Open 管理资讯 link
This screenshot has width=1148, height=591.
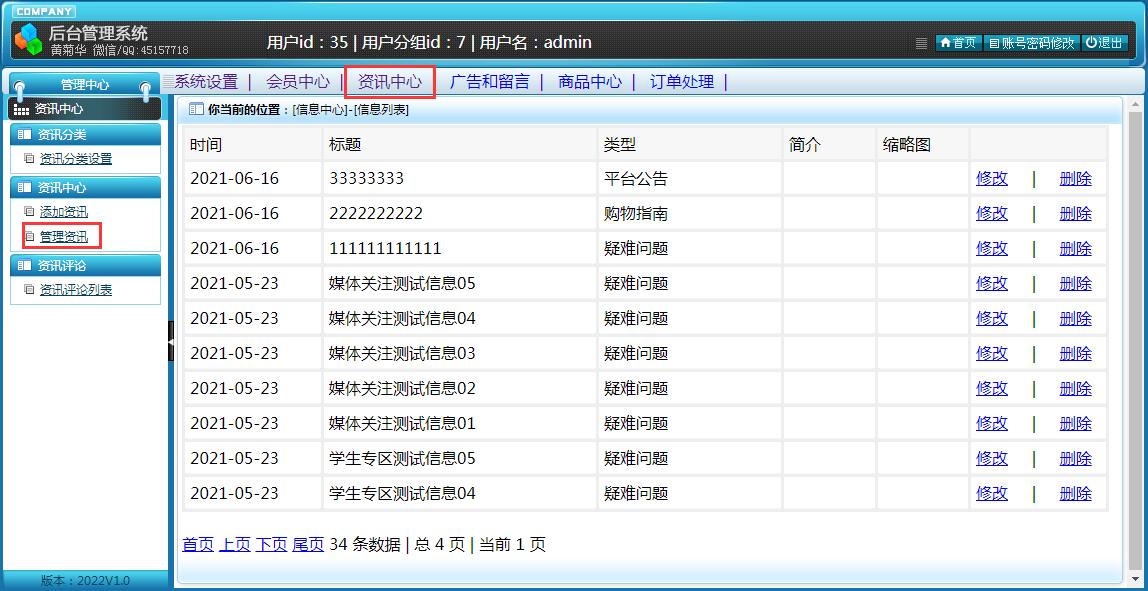pos(64,237)
